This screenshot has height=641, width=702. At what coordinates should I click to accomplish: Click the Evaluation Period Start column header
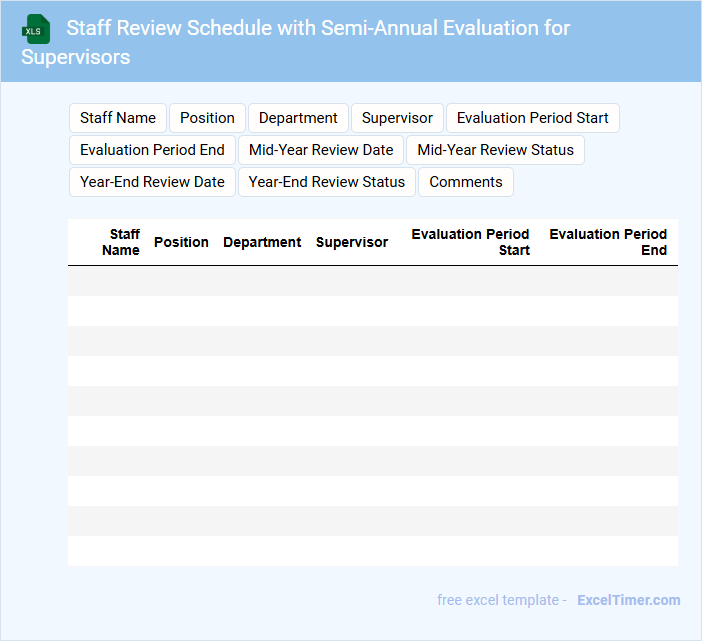[x=471, y=242]
